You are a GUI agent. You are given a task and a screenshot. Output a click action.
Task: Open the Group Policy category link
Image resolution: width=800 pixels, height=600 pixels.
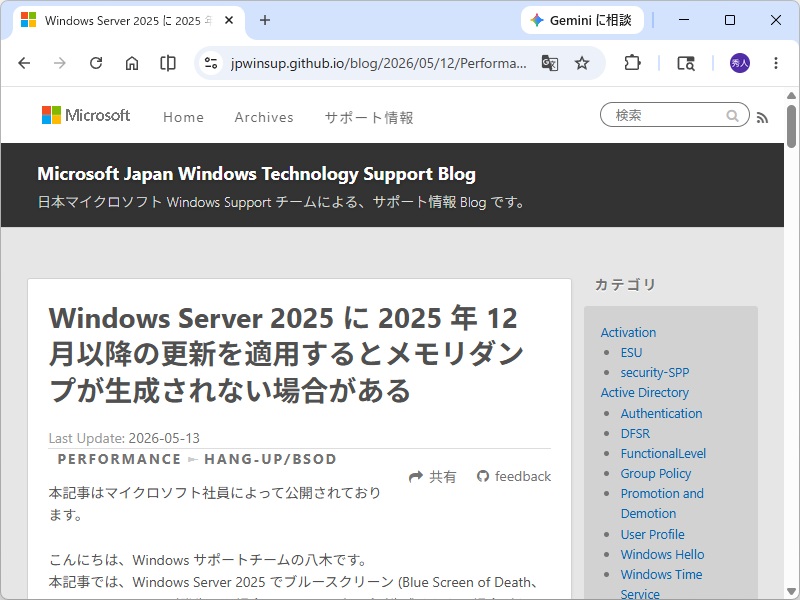(656, 473)
